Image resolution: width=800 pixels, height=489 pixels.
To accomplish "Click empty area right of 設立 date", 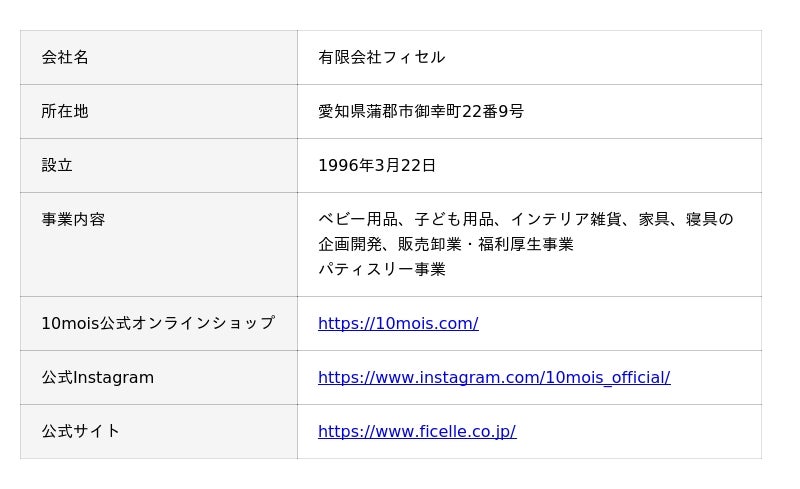I will click(x=598, y=165).
